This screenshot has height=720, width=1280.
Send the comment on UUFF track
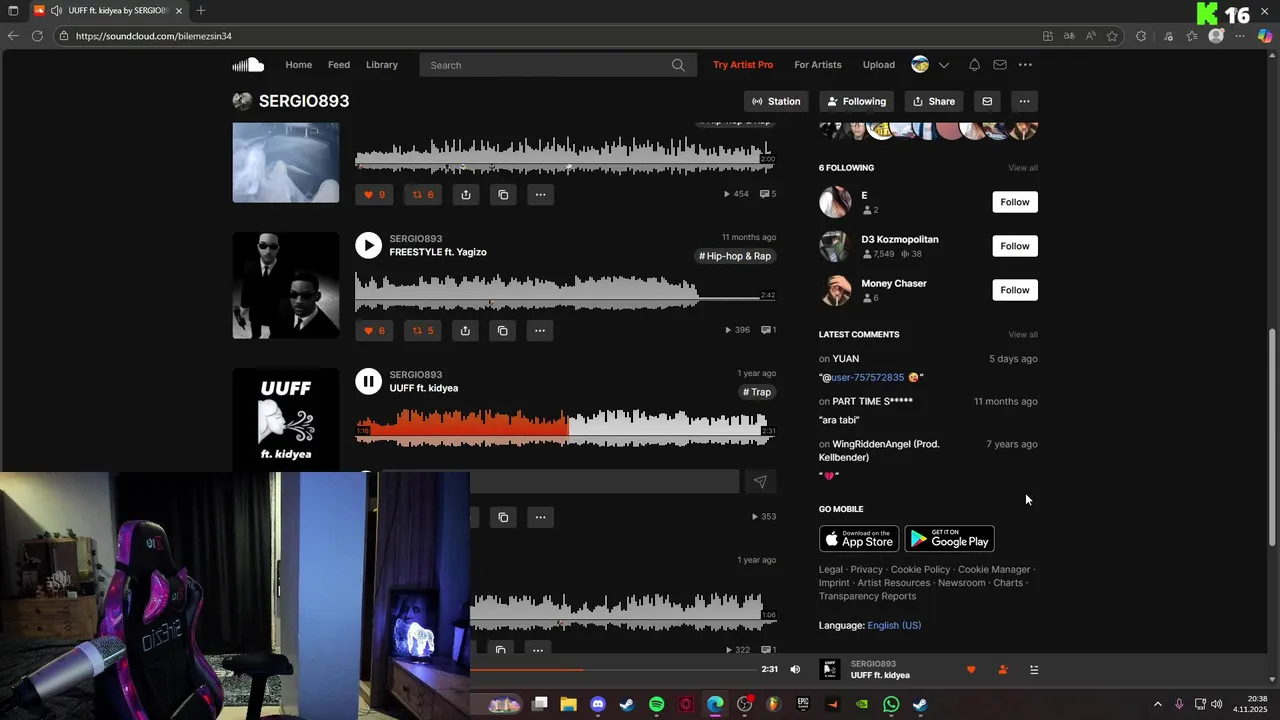click(x=760, y=482)
